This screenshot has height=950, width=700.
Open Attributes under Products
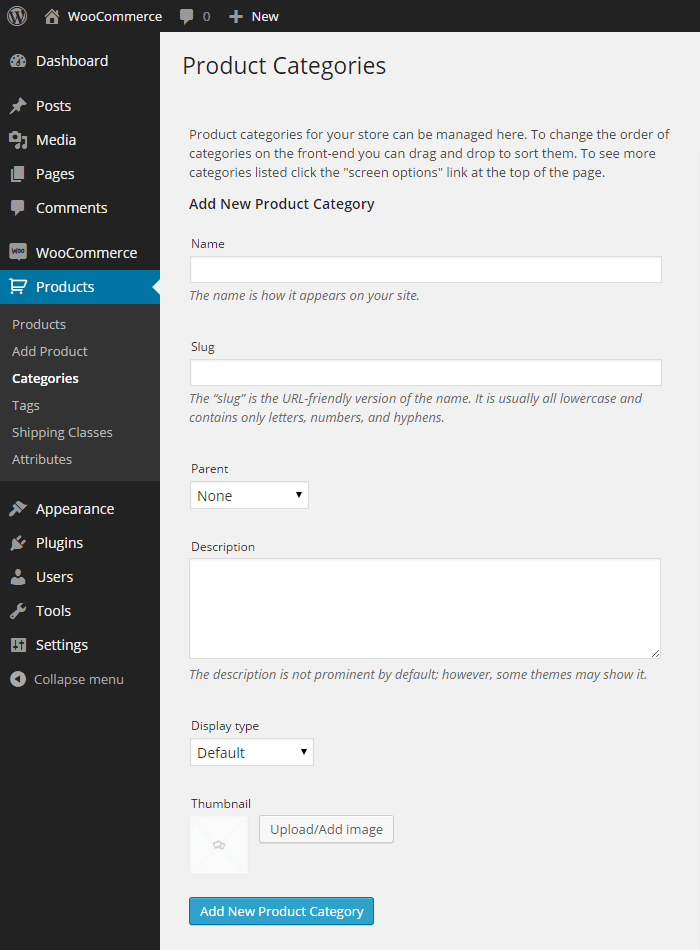42,459
